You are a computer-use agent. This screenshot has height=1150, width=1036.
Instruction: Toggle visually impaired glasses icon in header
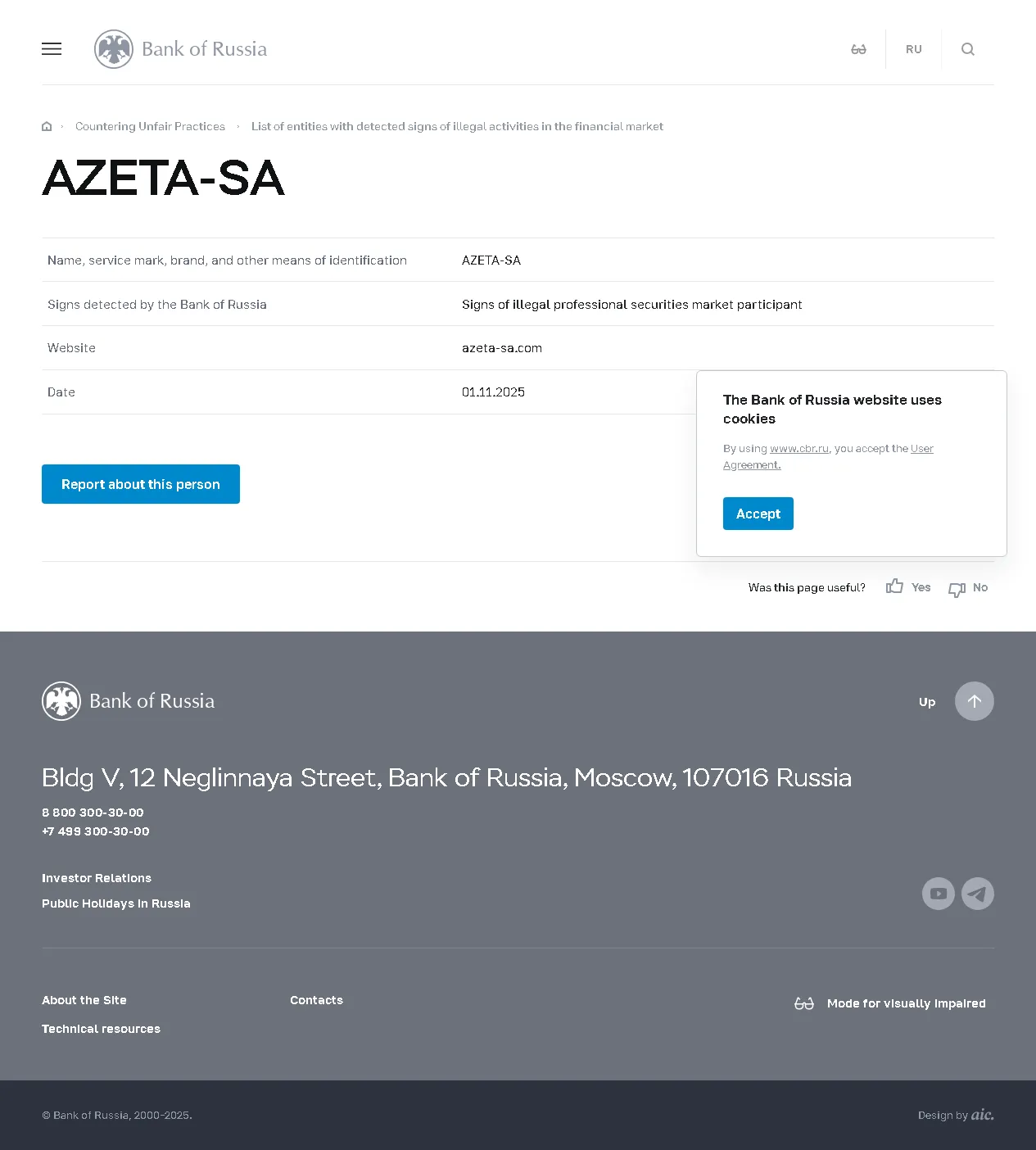point(858,49)
